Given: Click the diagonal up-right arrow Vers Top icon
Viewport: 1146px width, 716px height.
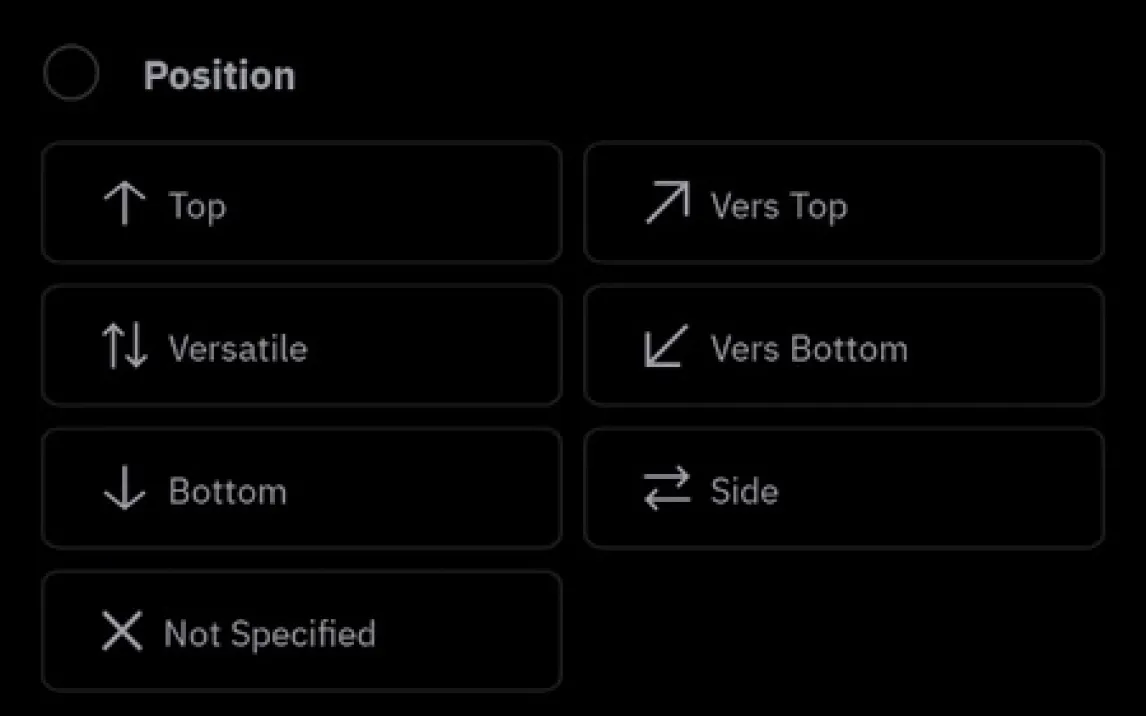Looking at the screenshot, I should (667, 203).
